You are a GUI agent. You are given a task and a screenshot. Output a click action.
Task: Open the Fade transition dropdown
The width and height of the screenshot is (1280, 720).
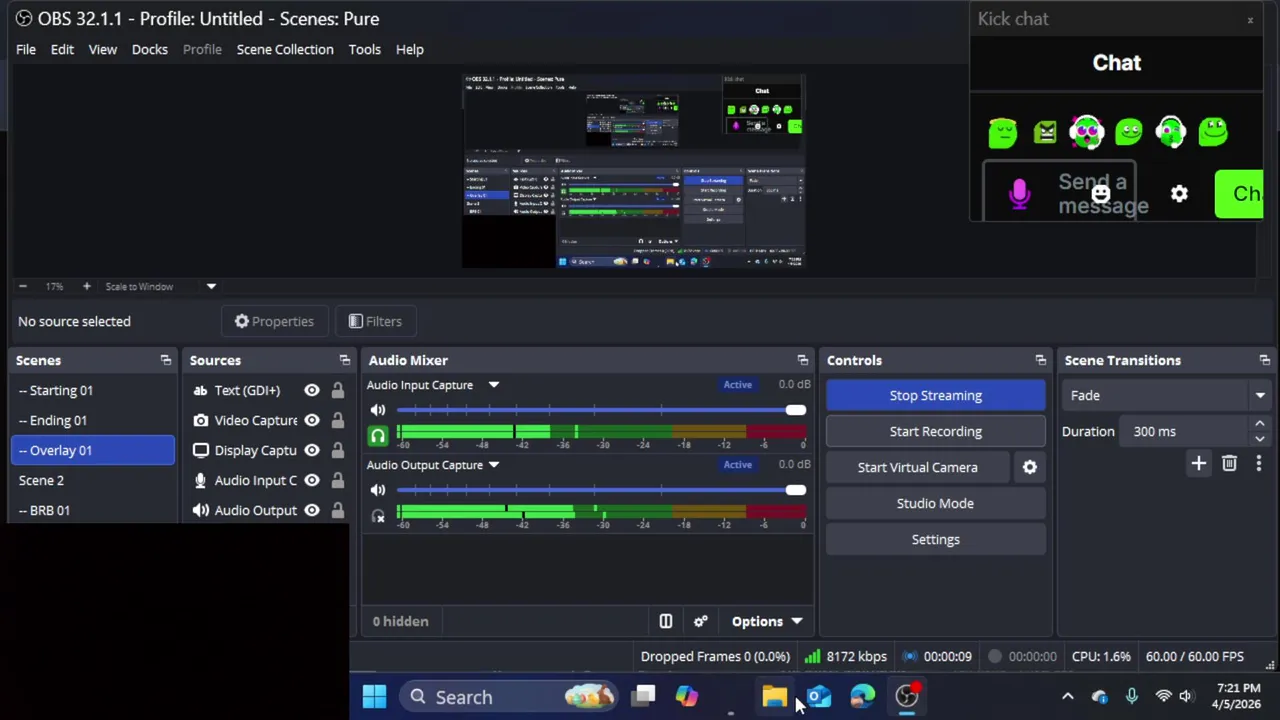pyautogui.click(x=1166, y=395)
